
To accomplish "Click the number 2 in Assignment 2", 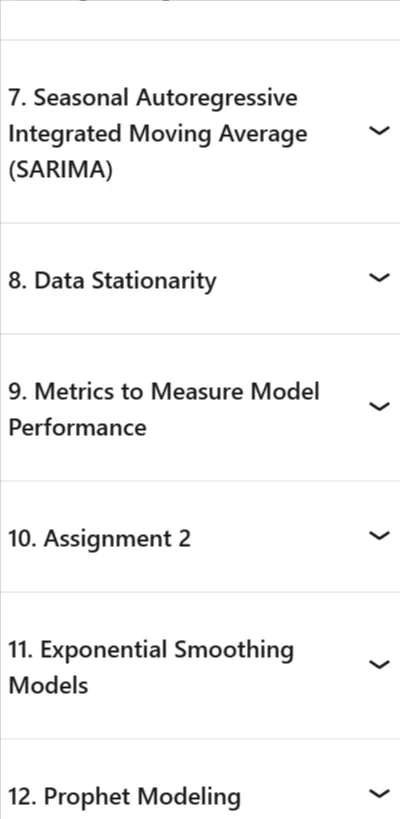I will click(x=184, y=538).
